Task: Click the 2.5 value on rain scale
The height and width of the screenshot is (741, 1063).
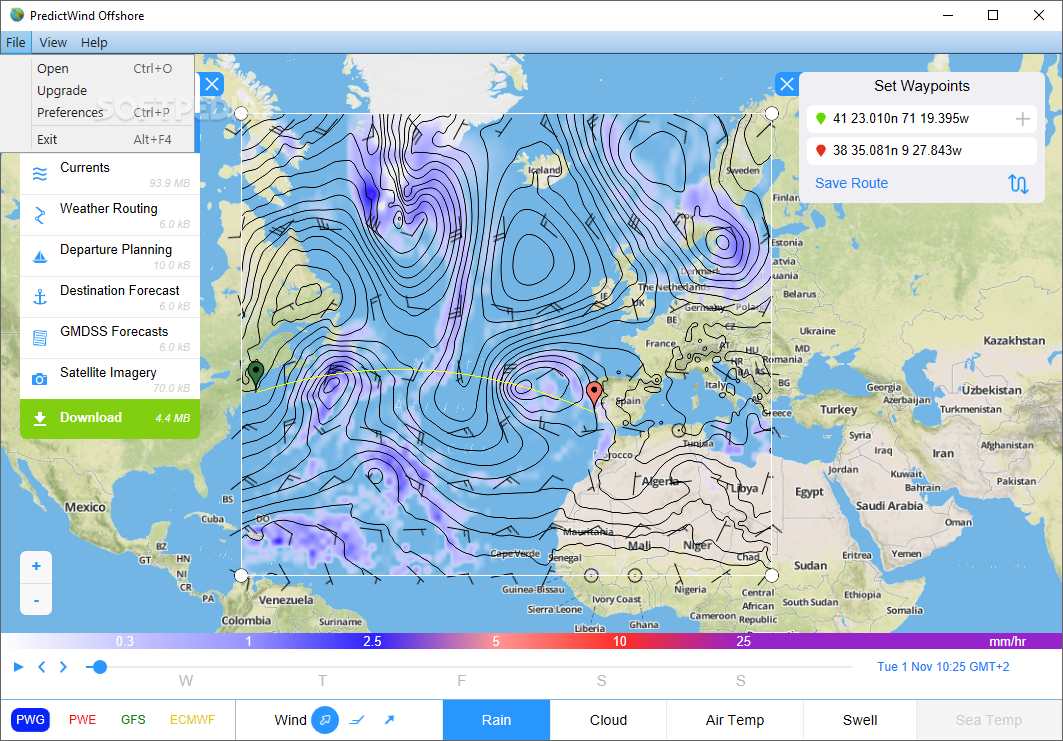Action: pos(372,641)
